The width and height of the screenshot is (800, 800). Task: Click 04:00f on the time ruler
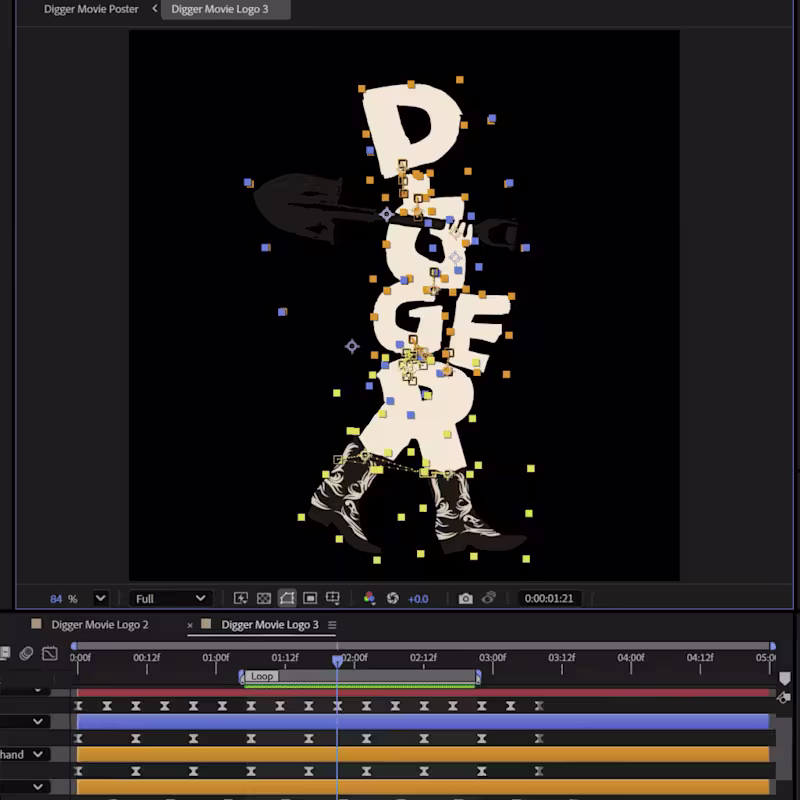(631, 657)
